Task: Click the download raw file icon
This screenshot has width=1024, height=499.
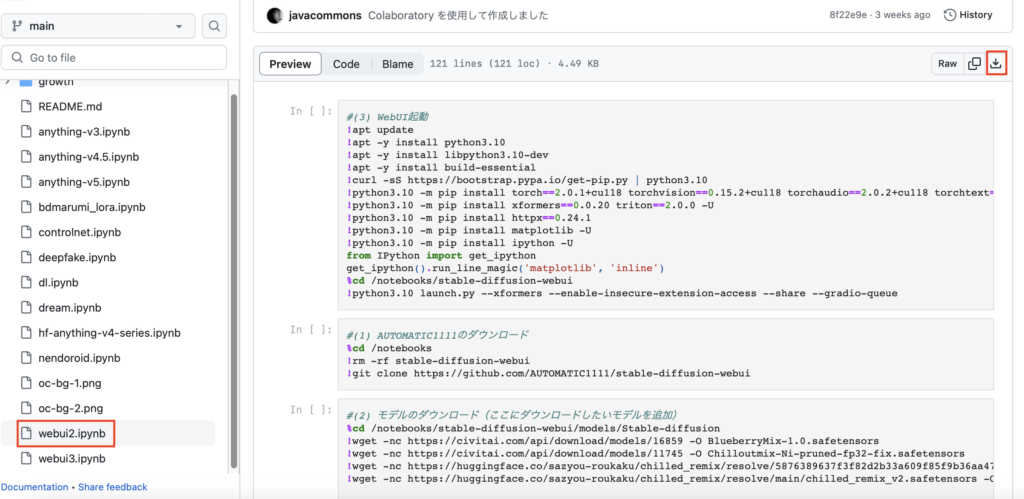Action: point(995,64)
